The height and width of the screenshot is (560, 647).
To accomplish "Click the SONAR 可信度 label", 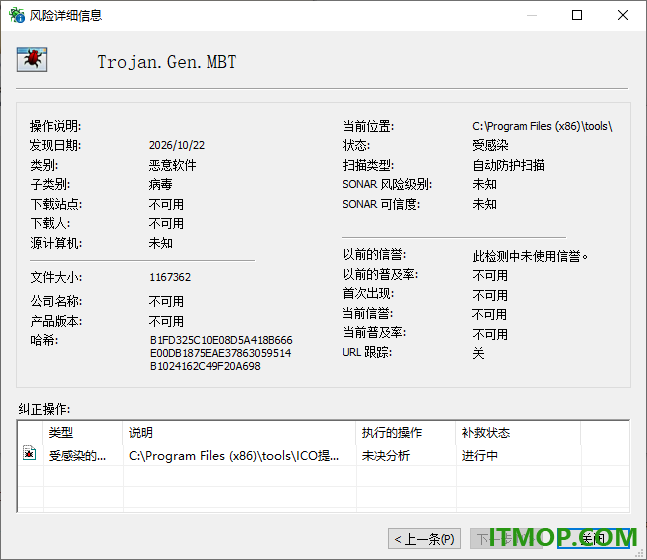I will pyautogui.click(x=381, y=204).
